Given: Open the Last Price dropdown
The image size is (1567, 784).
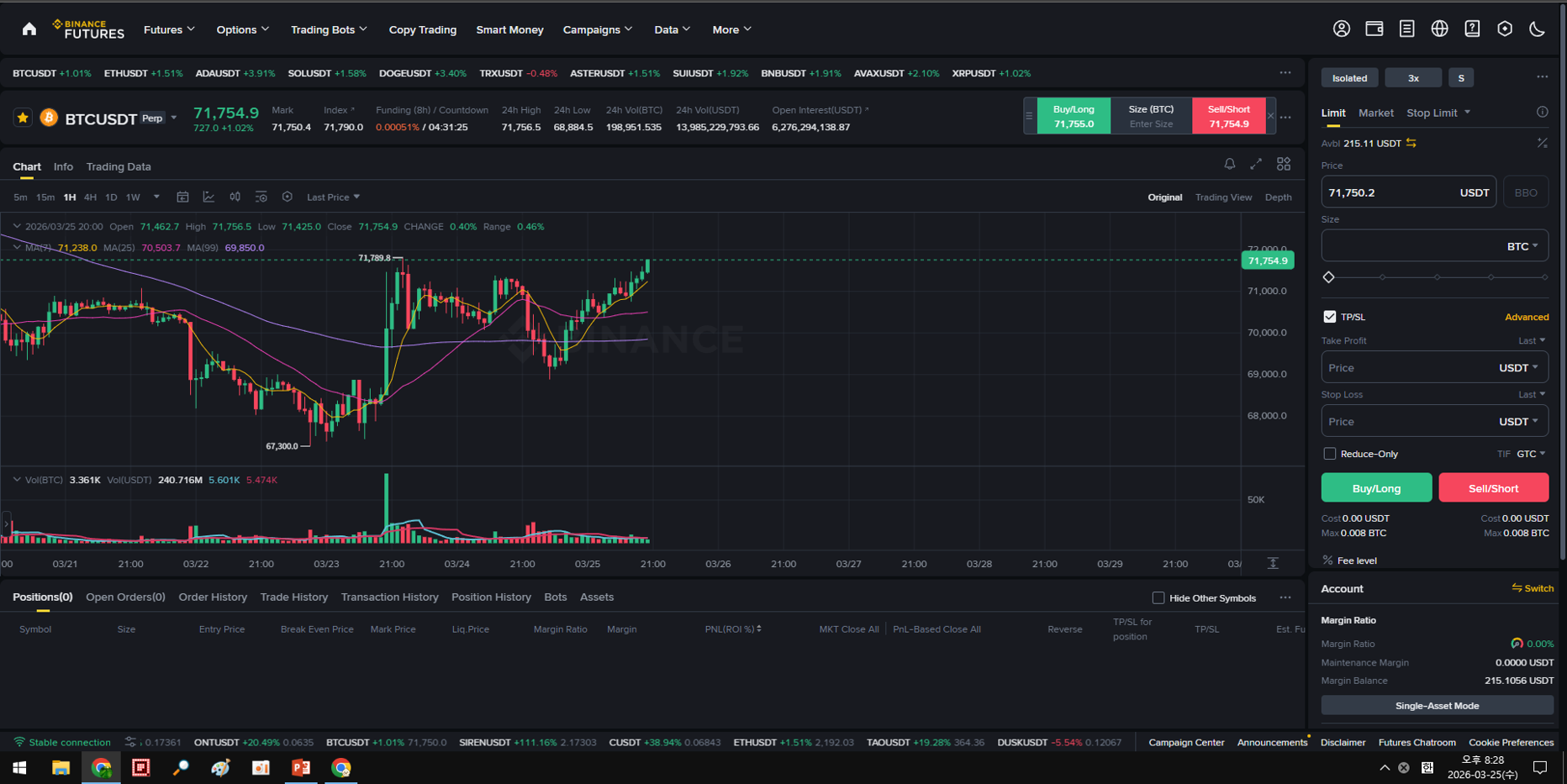Looking at the screenshot, I should point(333,197).
